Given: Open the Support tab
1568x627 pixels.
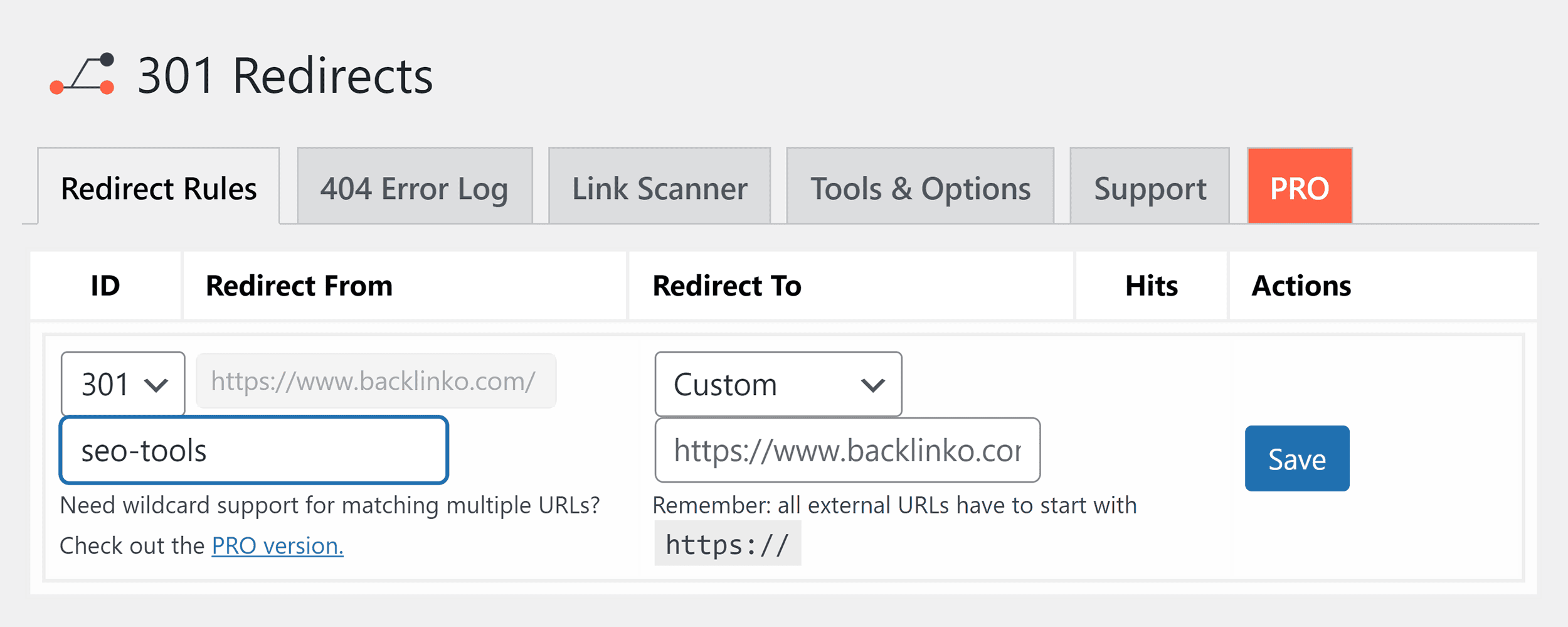Looking at the screenshot, I should pos(1149,187).
